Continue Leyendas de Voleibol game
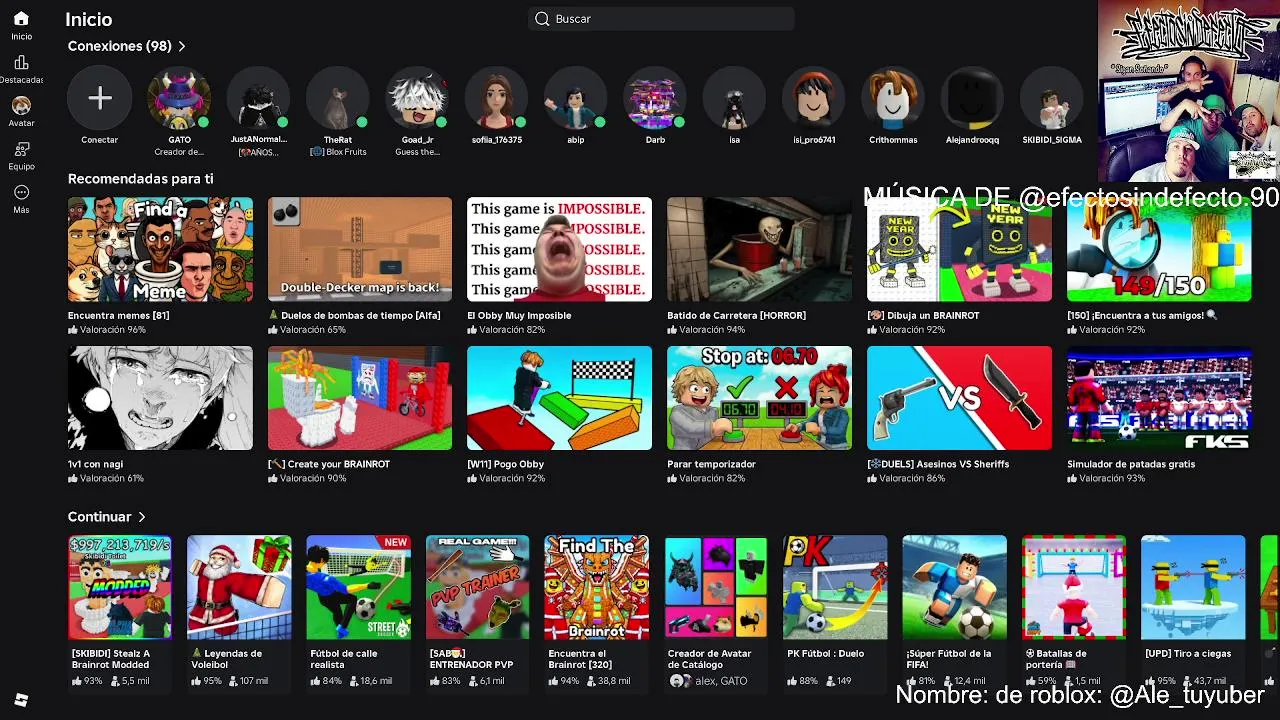 click(239, 587)
